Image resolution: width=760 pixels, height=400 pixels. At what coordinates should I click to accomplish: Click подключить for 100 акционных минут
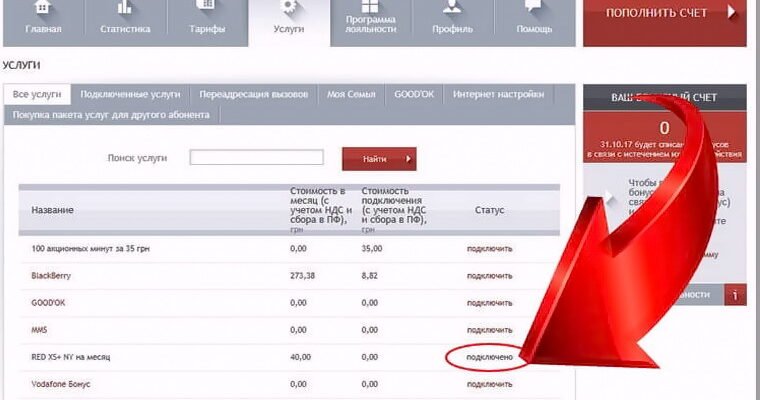click(490, 249)
